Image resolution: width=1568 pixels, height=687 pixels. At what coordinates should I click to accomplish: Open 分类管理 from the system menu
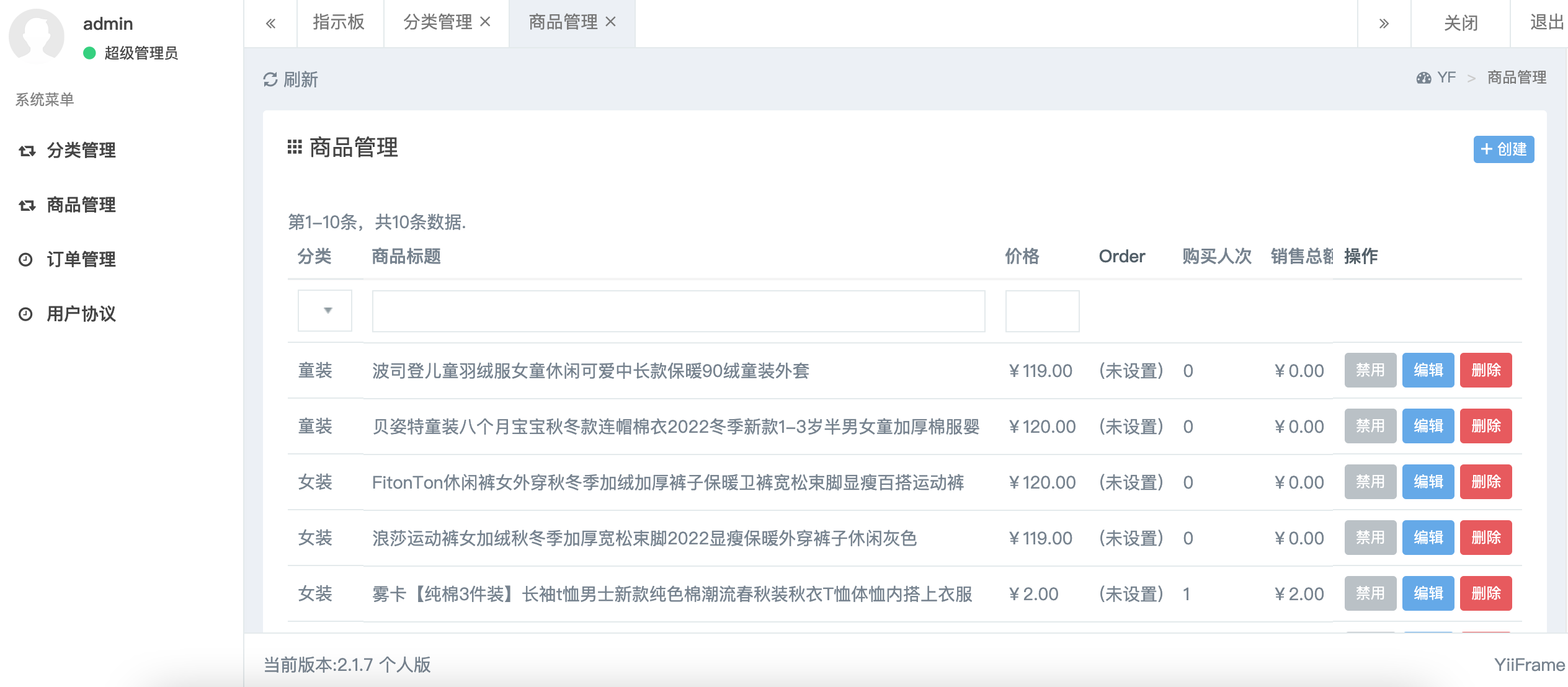coord(81,150)
